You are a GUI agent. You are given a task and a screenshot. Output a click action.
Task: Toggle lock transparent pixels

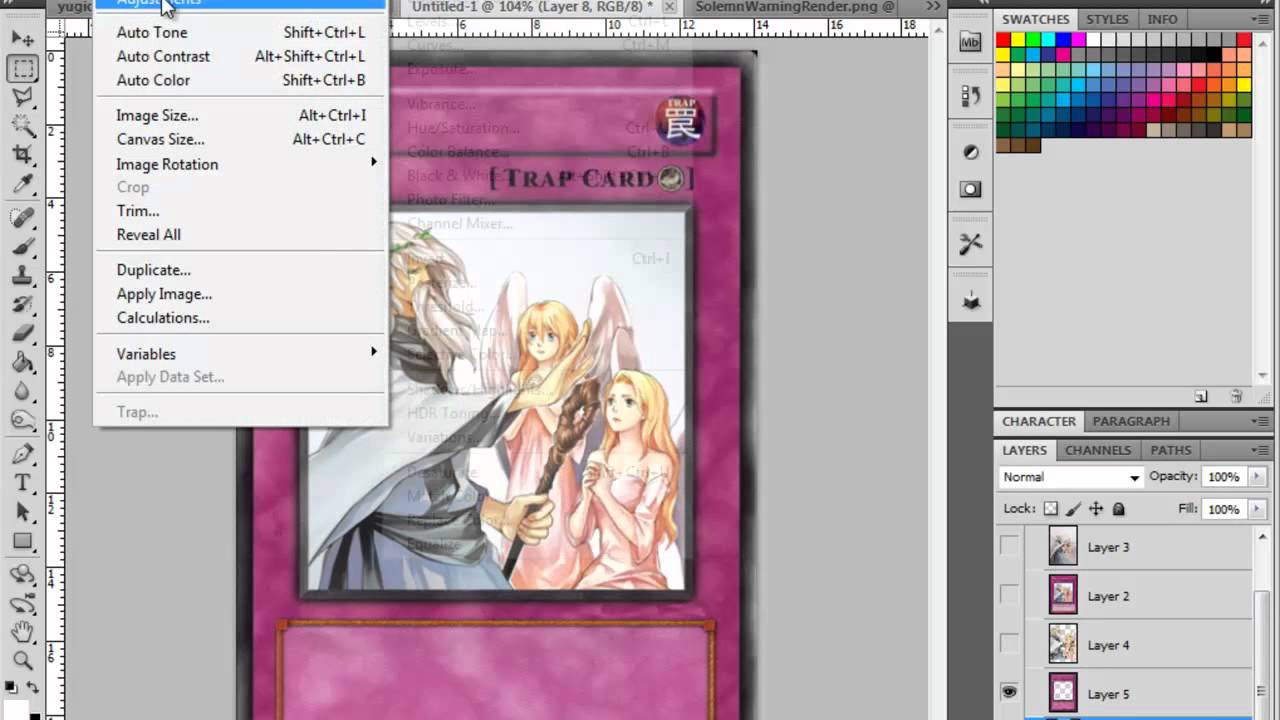pyautogui.click(x=1050, y=509)
